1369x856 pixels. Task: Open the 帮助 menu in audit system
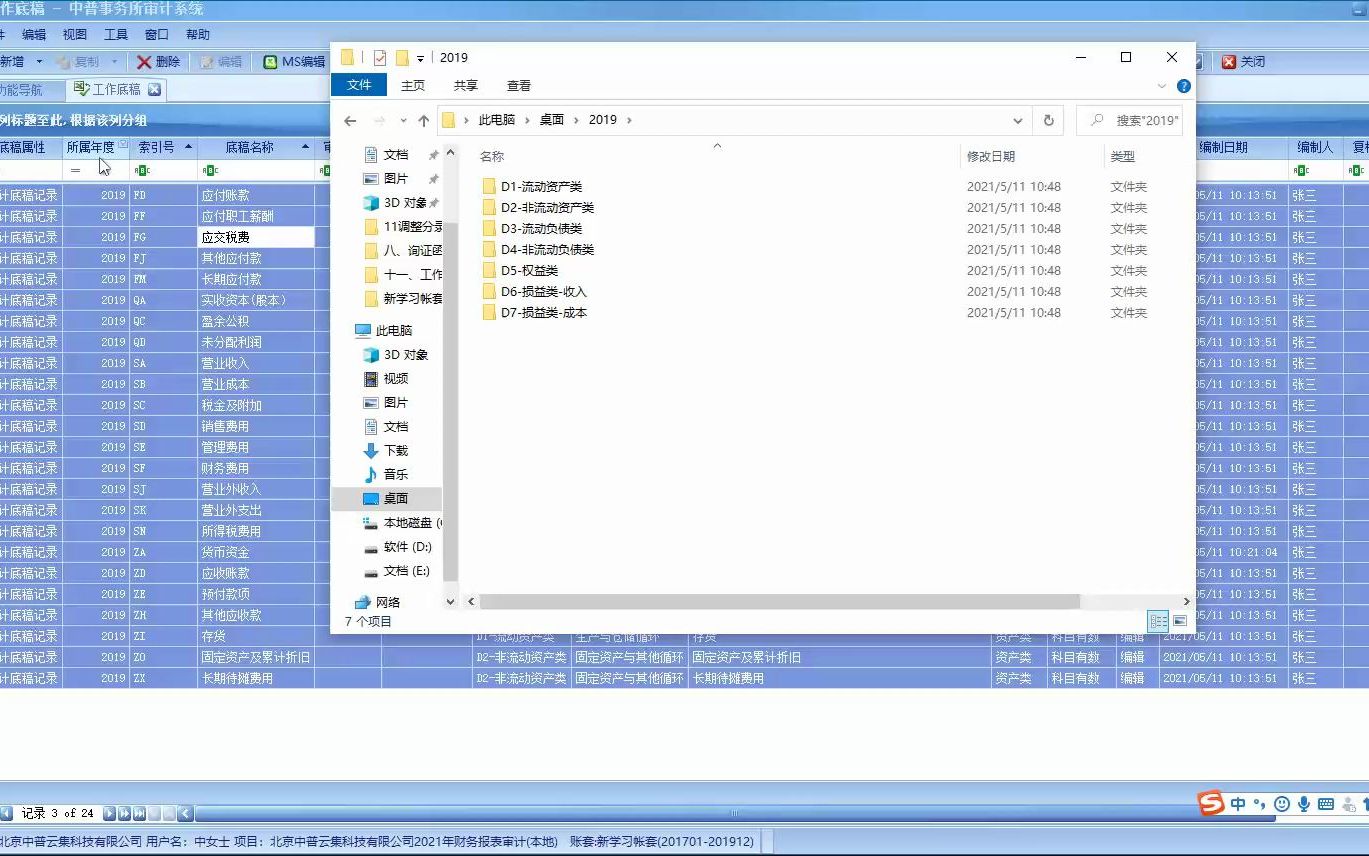[x=198, y=35]
